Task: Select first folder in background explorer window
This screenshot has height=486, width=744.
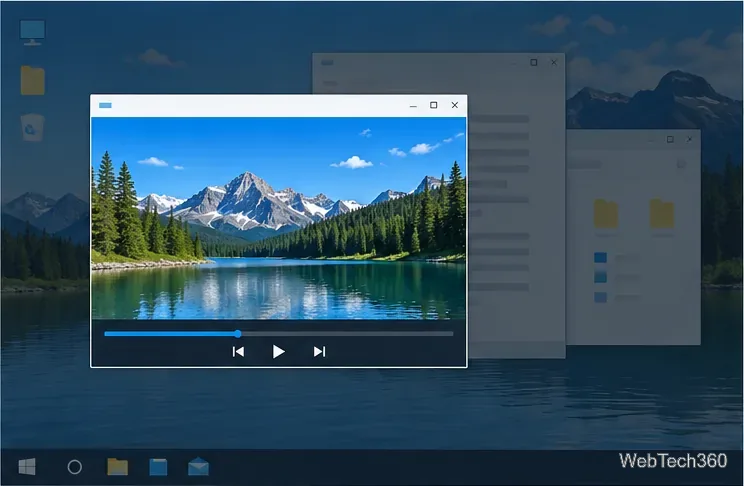Action: pyautogui.click(x=606, y=215)
